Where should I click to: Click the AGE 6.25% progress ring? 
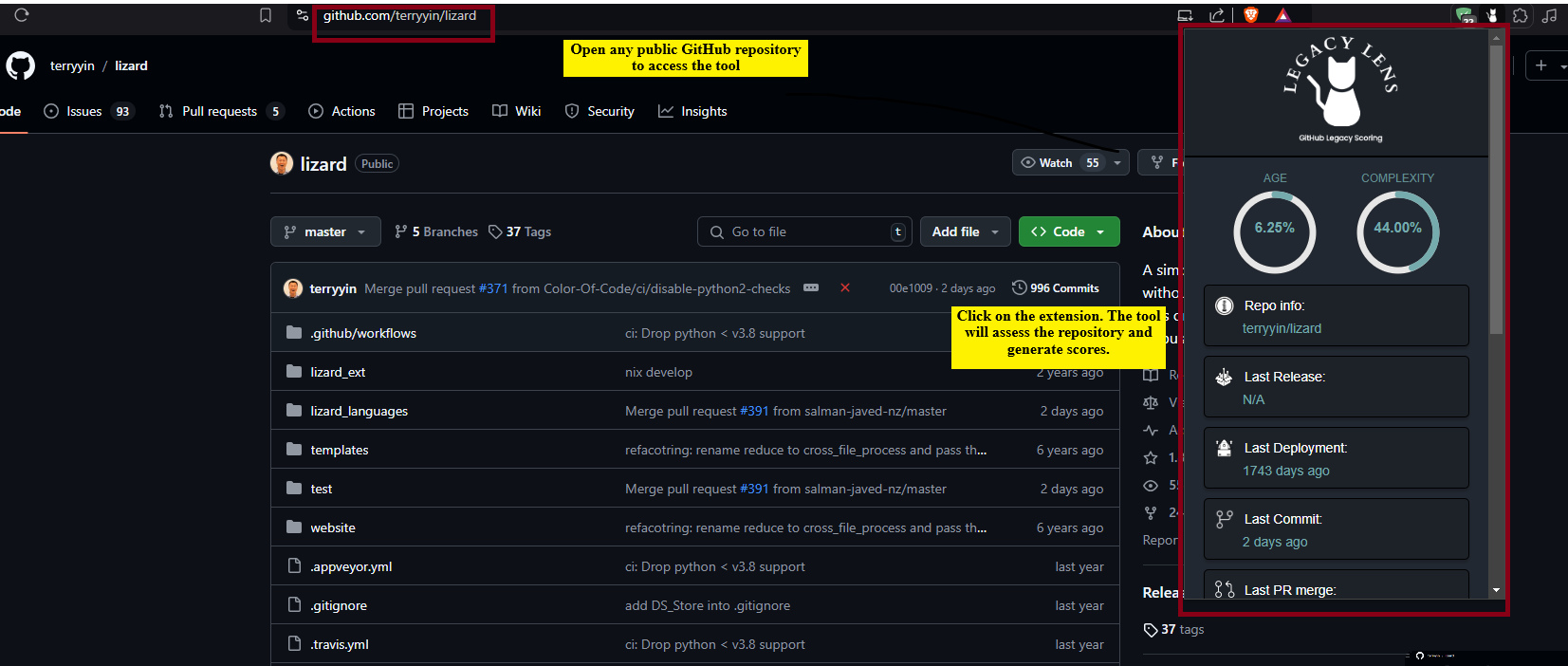pos(1274,231)
